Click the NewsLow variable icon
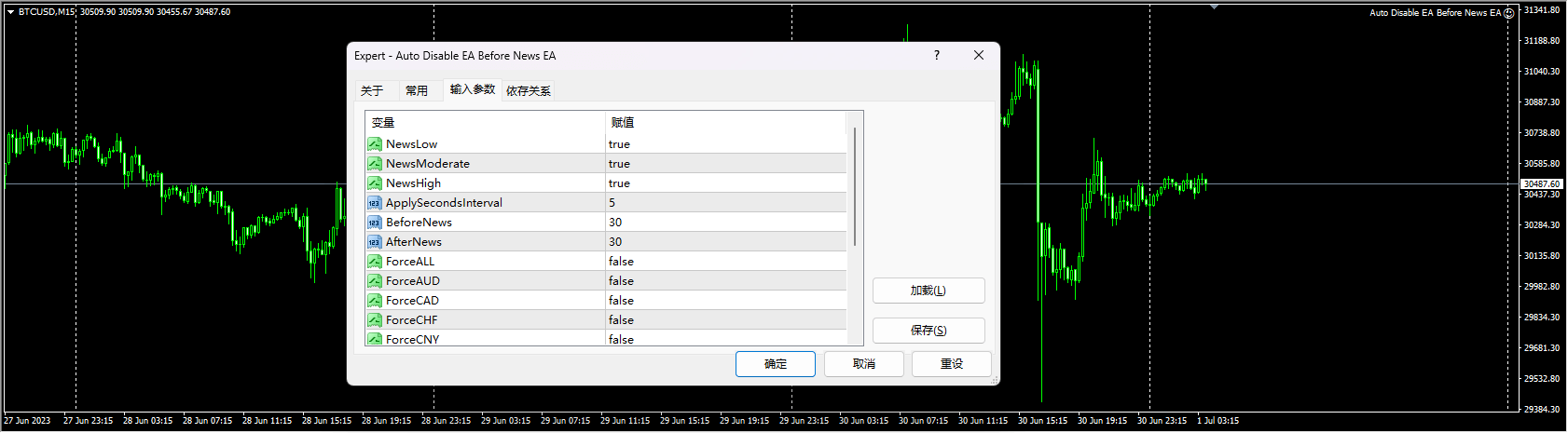 coord(374,144)
